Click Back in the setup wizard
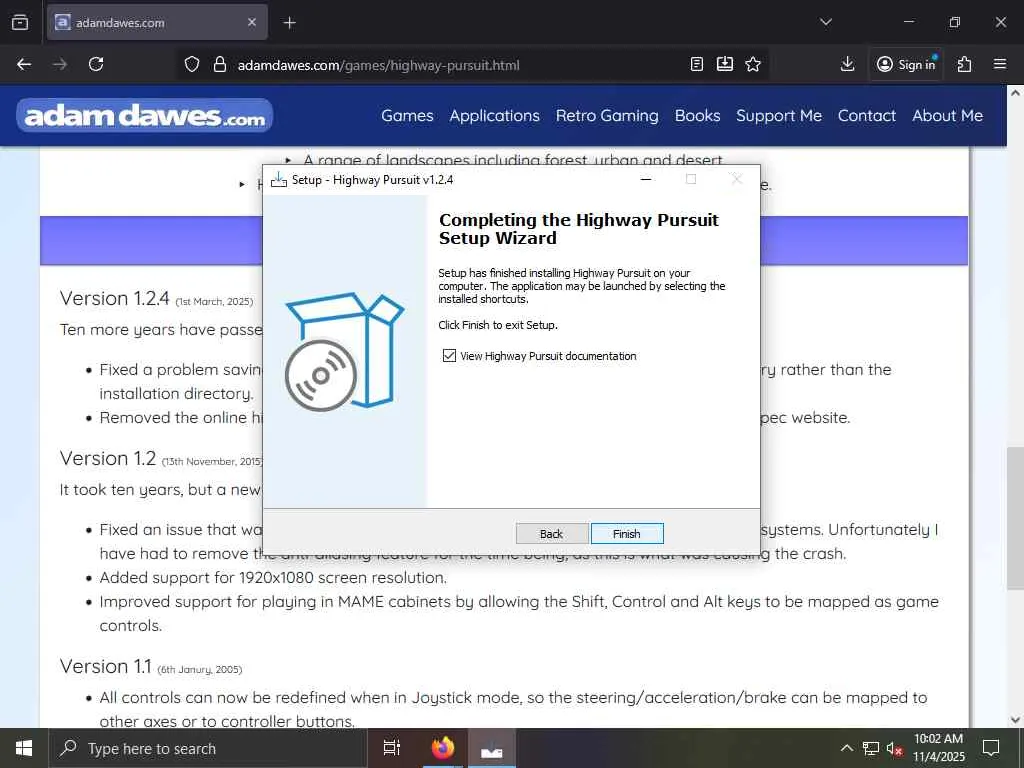Screen dimensions: 1024x768 (551, 534)
